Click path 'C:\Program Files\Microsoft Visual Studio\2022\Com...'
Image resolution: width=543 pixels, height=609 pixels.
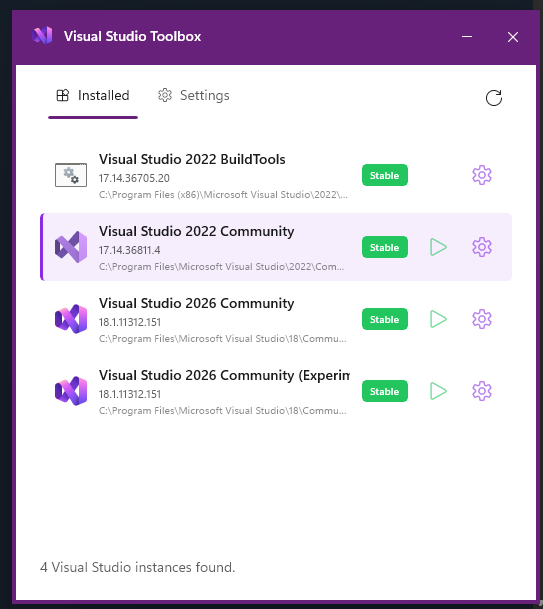pos(221,266)
